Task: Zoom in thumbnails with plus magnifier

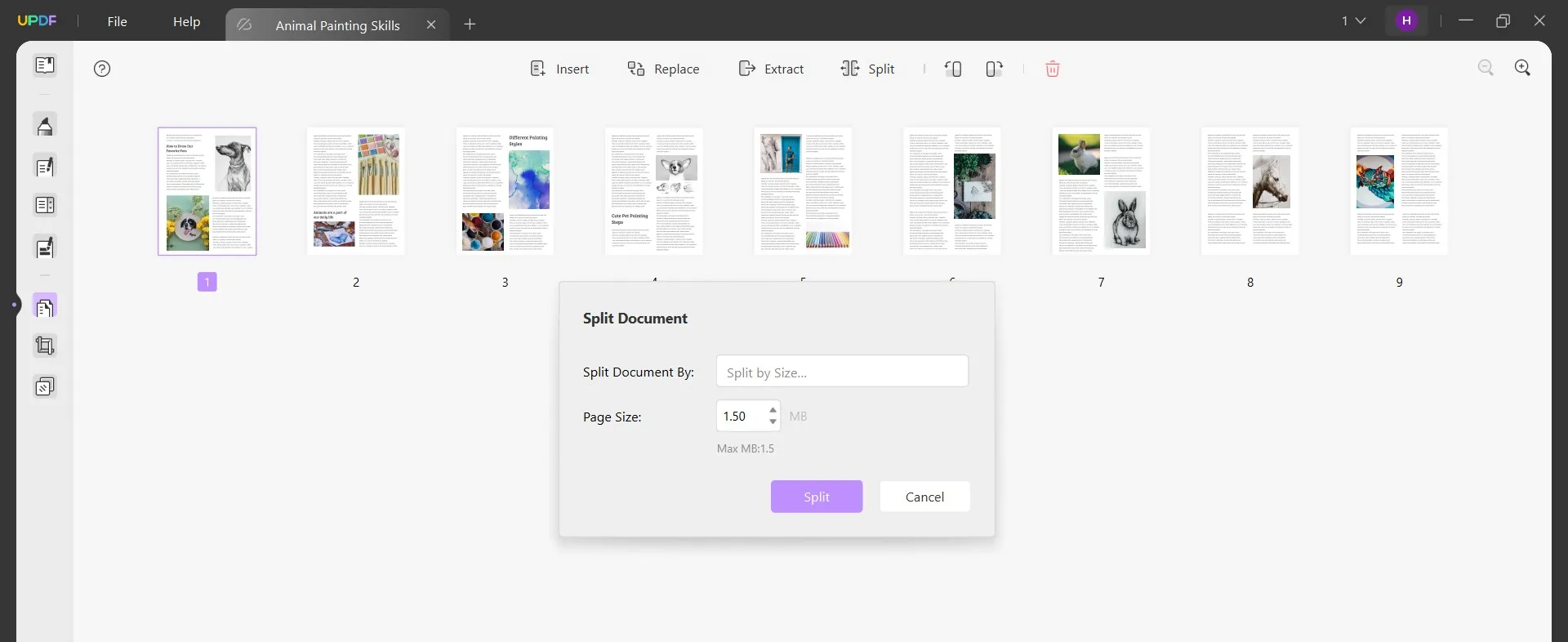Action: pyautogui.click(x=1522, y=68)
